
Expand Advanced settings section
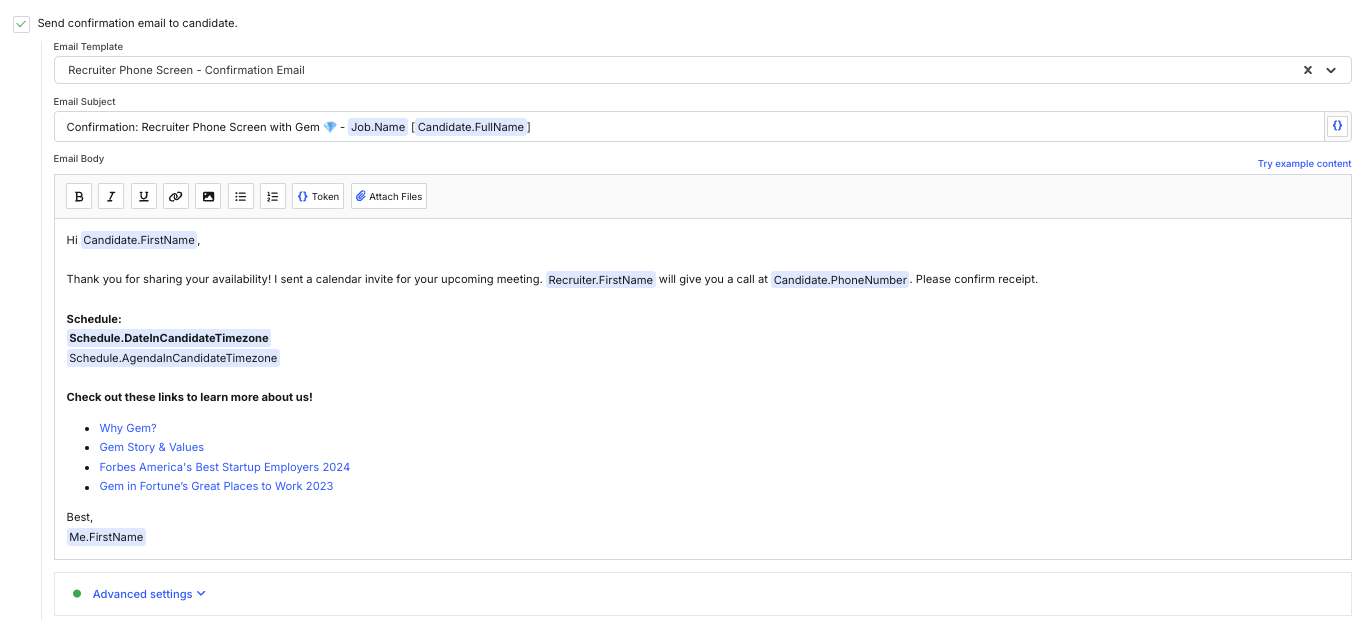point(149,594)
